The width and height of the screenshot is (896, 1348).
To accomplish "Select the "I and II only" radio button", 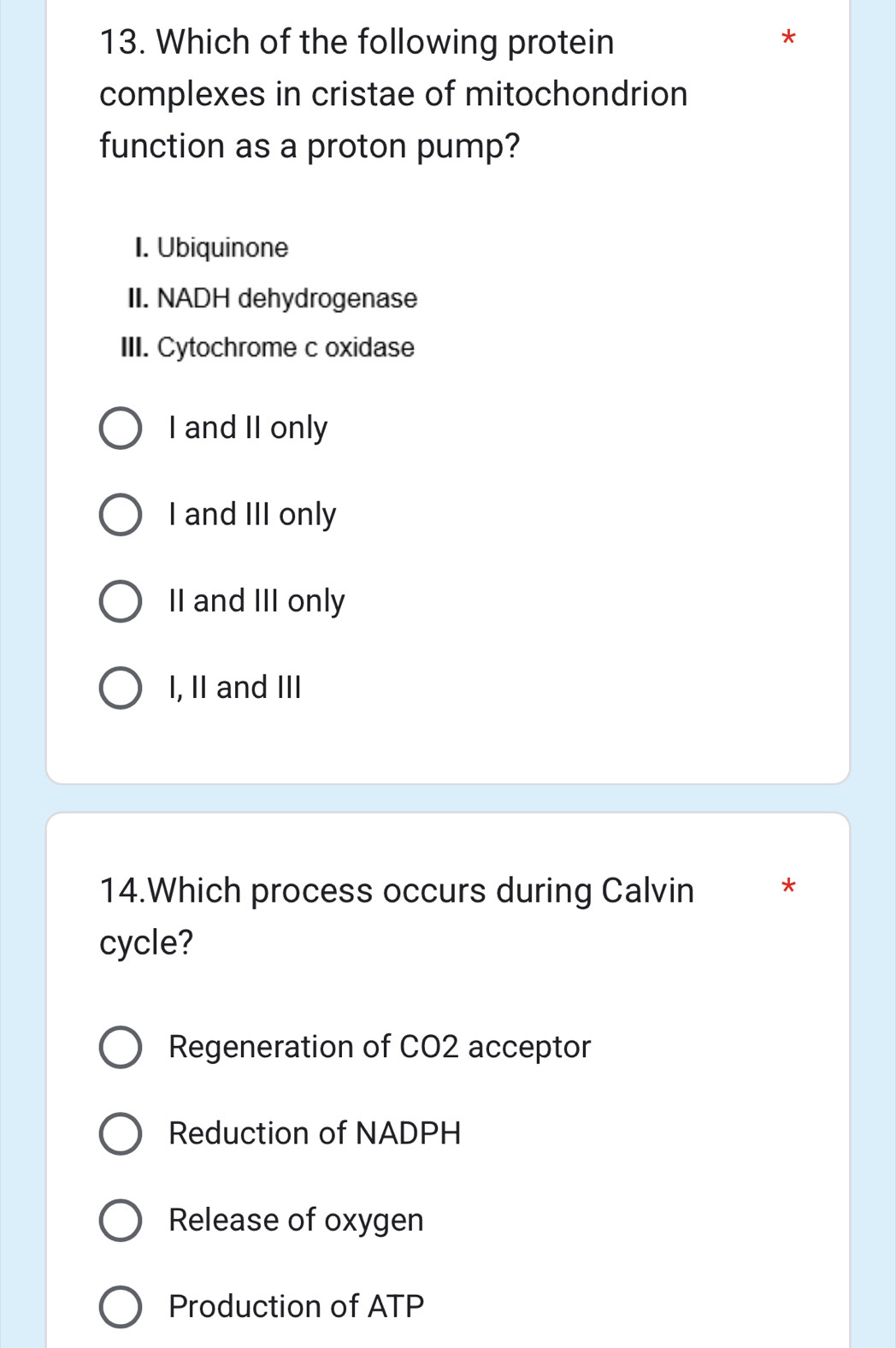I will click(121, 428).
